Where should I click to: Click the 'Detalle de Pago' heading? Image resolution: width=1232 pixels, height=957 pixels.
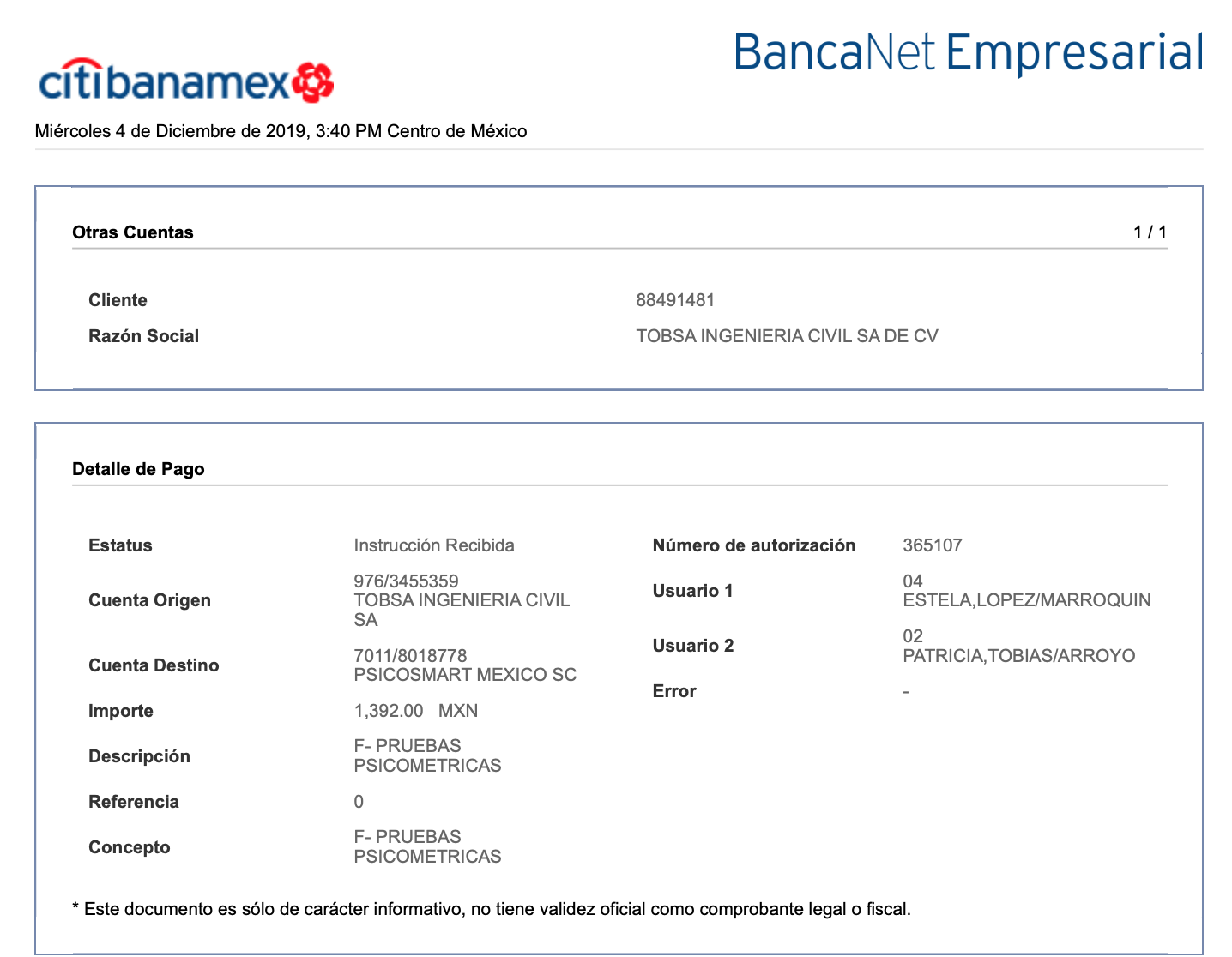pyautogui.click(x=138, y=469)
